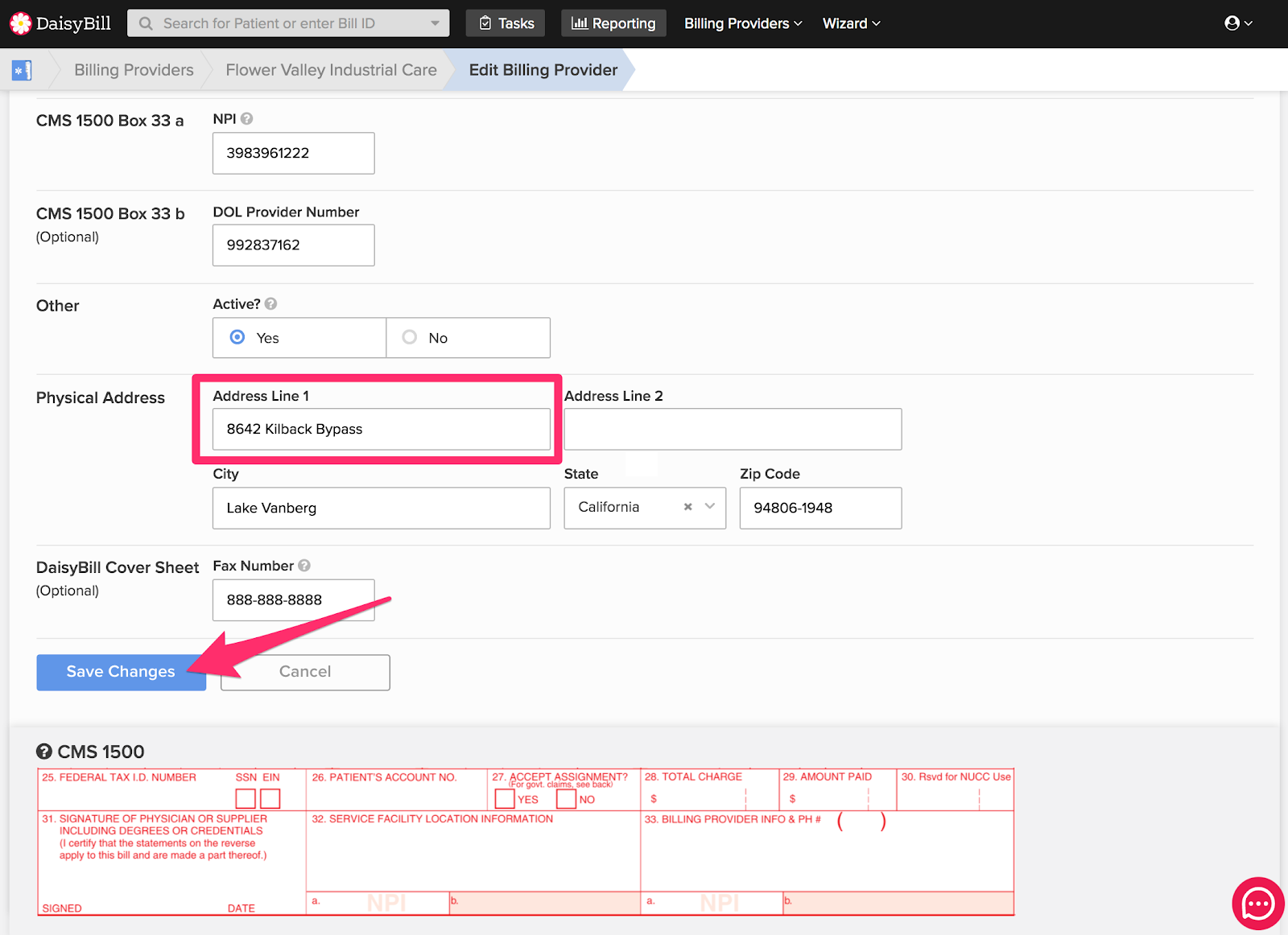Click the 'DaisyBill Cover Sheet' label
The image size is (1288, 935).
coord(118,567)
